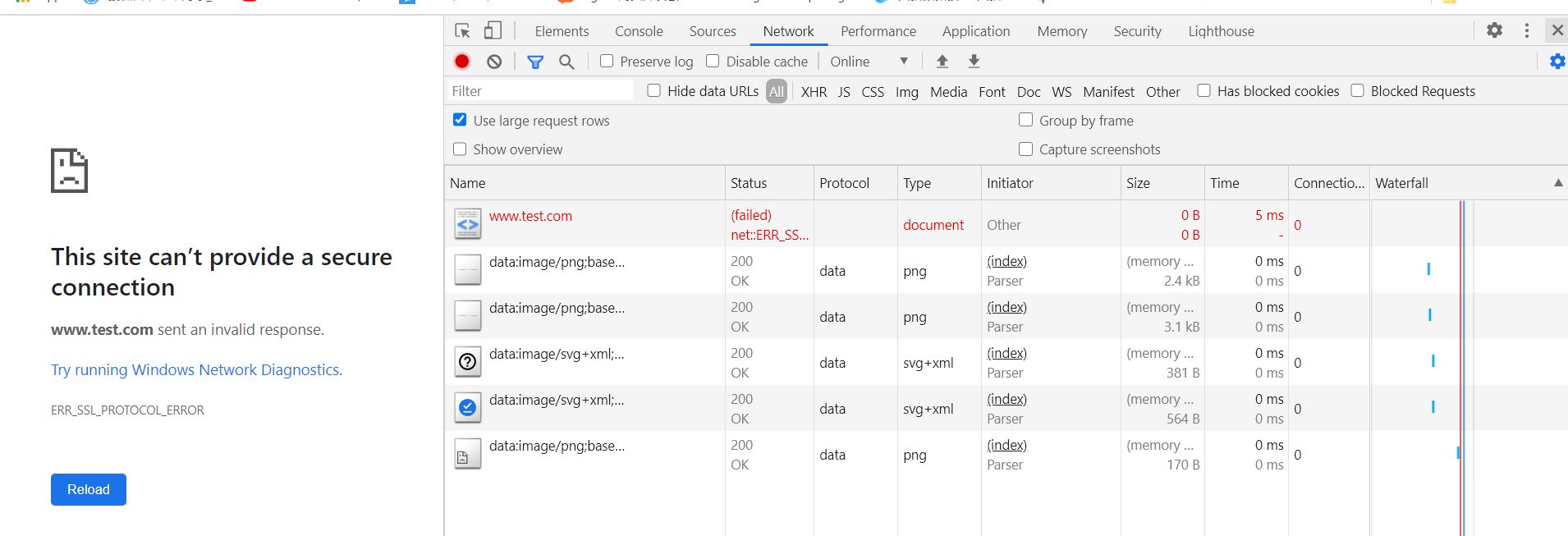Image resolution: width=1568 pixels, height=536 pixels.
Task: Filter requests by Other type
Action: click(x=1163, y=92)
